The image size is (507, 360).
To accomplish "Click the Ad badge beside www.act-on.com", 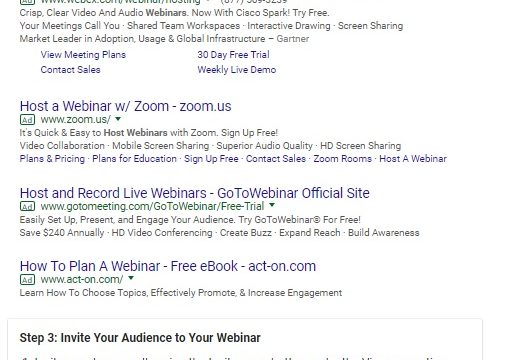I will point(27,280).
